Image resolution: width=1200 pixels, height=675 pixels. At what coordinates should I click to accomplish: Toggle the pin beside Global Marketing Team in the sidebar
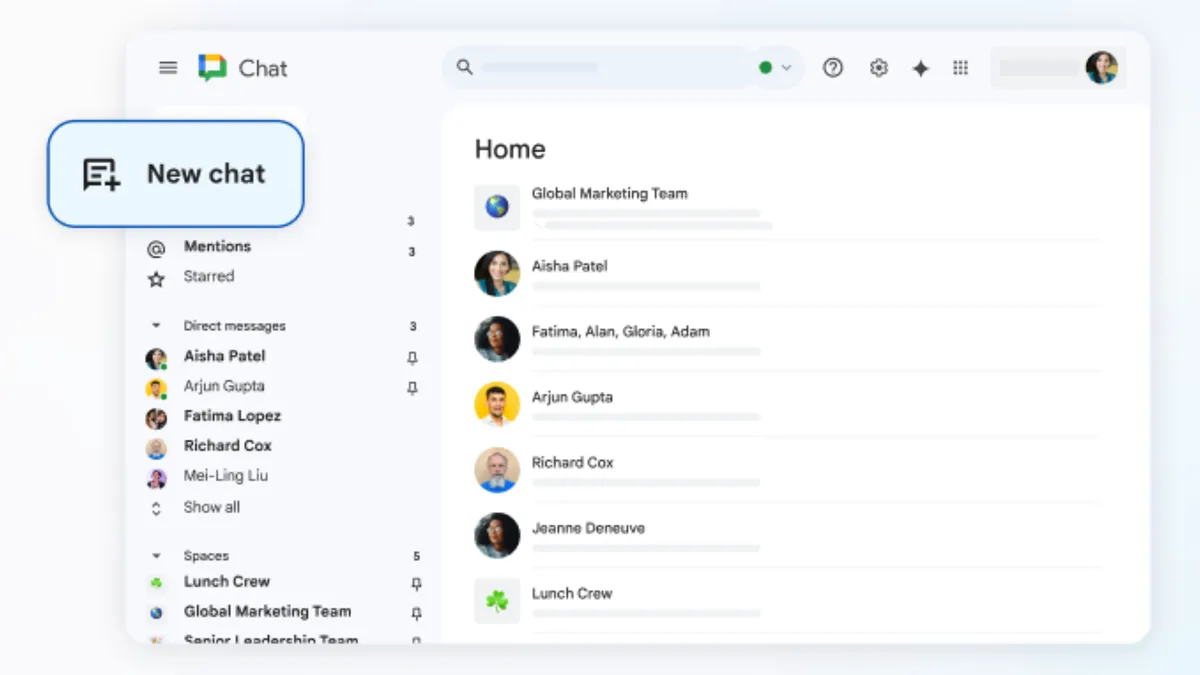tap(416, 613)
